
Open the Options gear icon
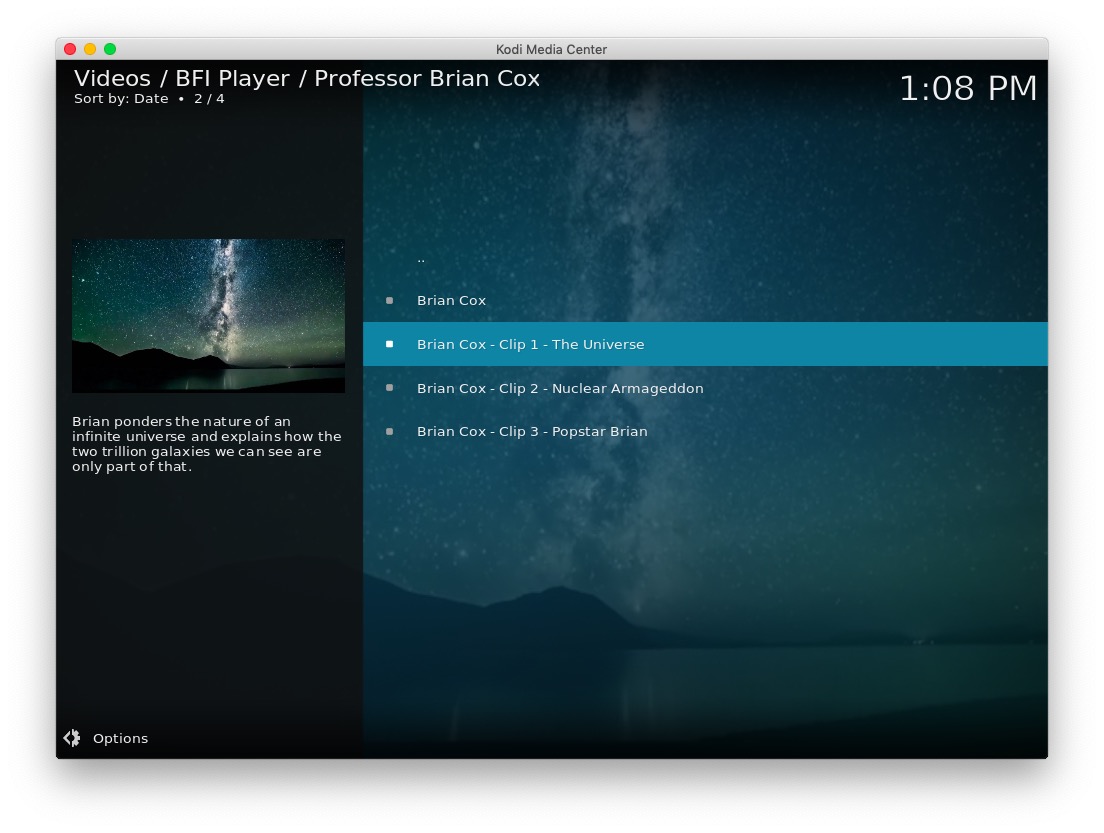[72, 738]
